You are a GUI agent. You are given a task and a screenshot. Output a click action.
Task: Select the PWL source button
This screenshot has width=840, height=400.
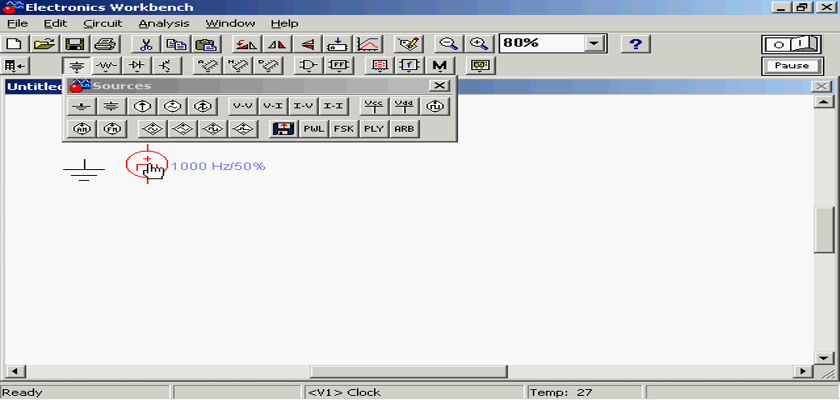coord(314,129)
